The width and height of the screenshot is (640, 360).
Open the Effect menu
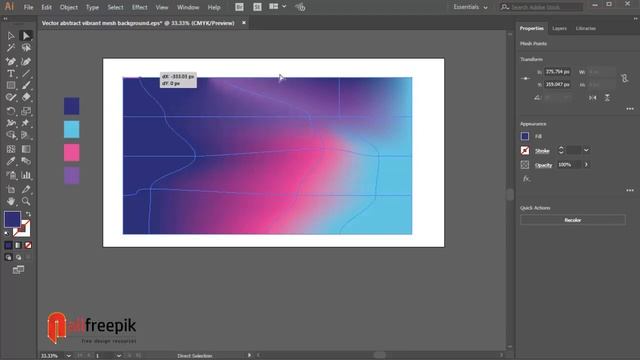pyautogui.click(x=139, y=7)
